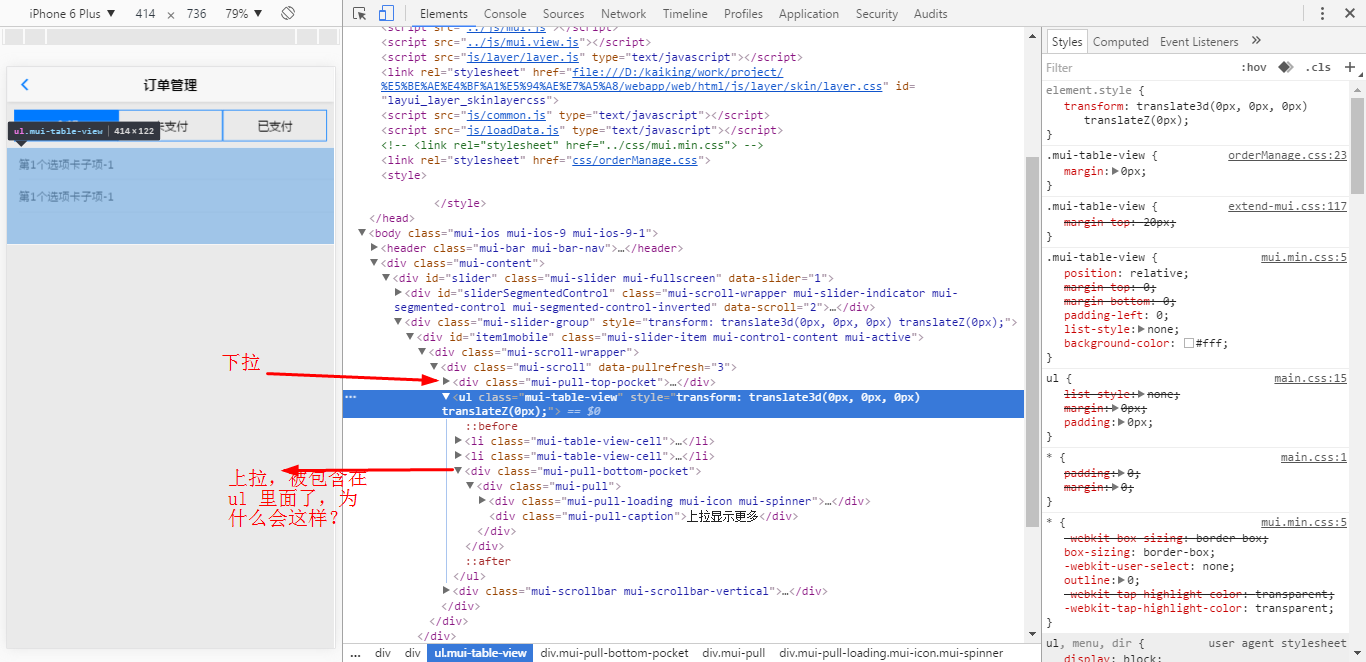Screen dimensions: 1366x662
Task: Toggle the device toolbar icon
Action: pyautogui.click(x=386, y=14)
